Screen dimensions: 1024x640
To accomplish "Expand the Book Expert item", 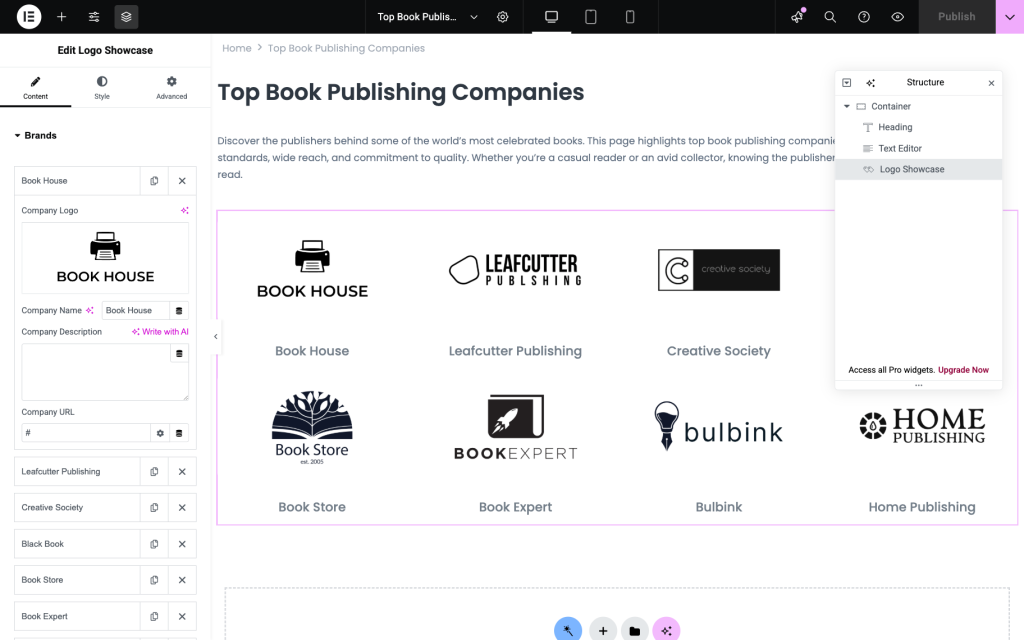I will (77, 616).
